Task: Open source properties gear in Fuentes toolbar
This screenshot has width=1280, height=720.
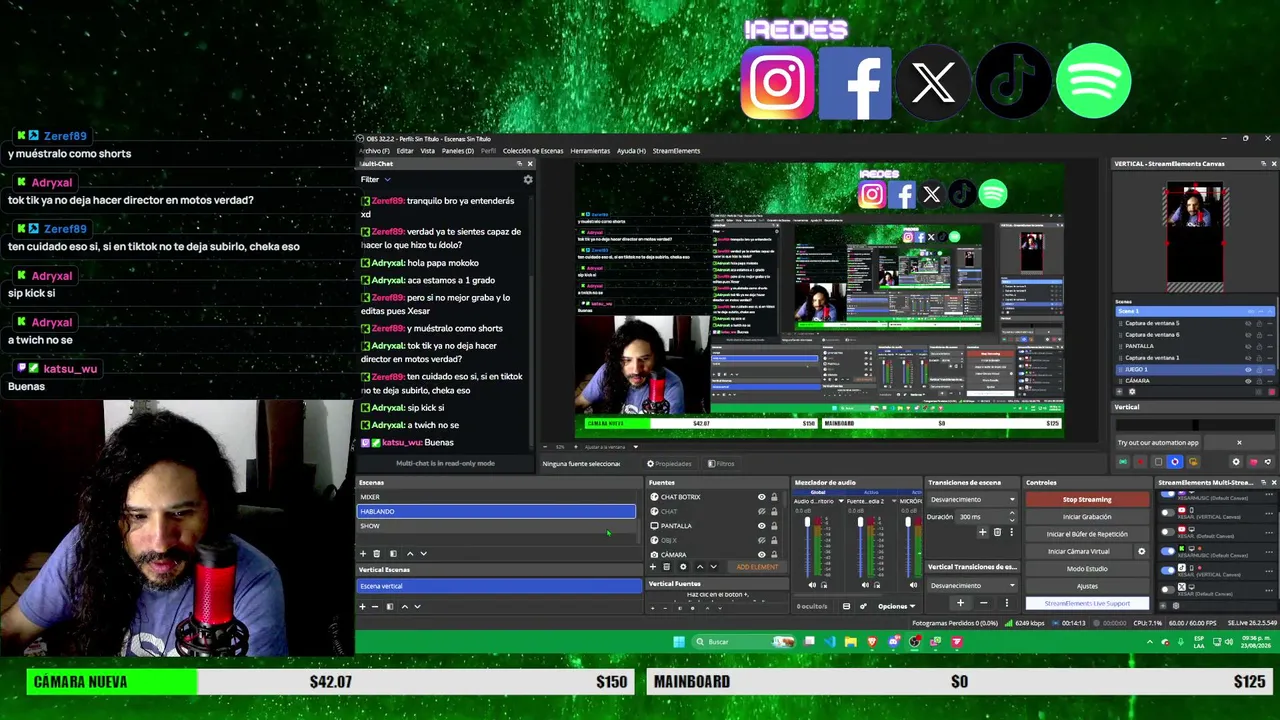Action: (x=683, y=567)
